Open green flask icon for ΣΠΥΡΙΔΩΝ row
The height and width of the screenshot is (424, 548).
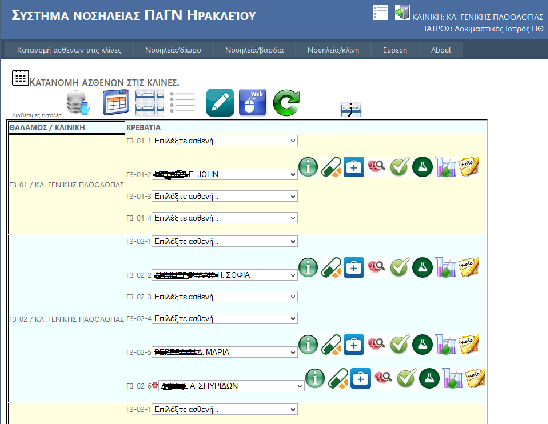click(x=429, y=379)
